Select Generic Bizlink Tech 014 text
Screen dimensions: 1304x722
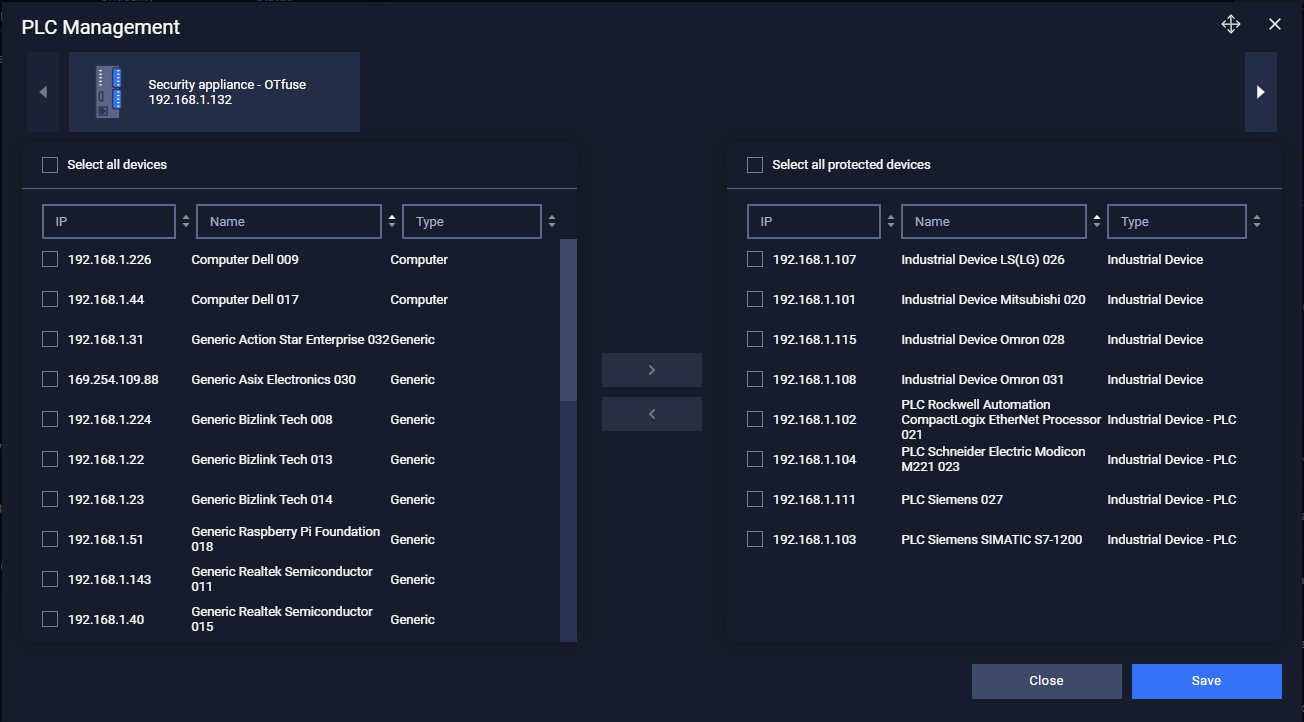tap(262, 500)
